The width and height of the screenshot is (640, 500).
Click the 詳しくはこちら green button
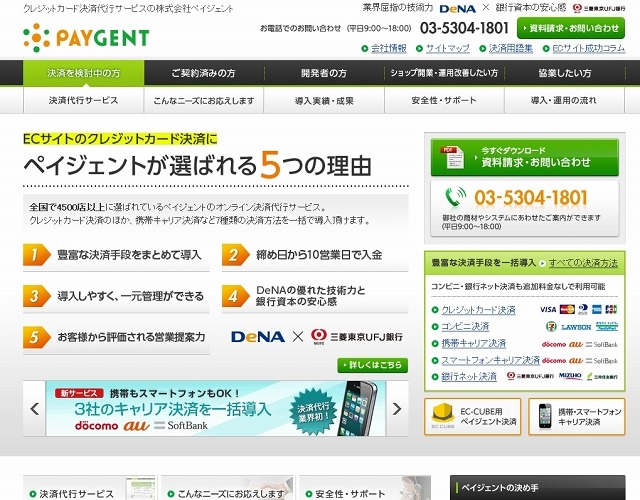pyautogui.click(x=373, y=365)
